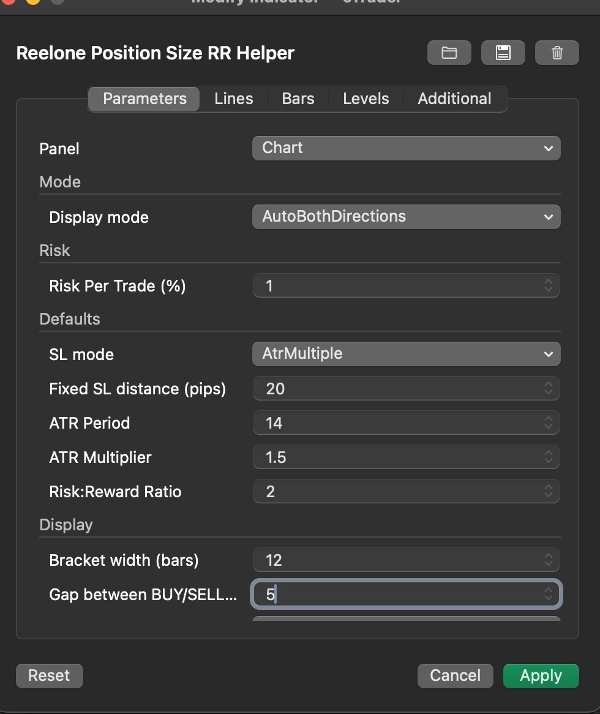Click the Fixed SL distance stepper arrows

pyautogui.click(x=548, y=388)
